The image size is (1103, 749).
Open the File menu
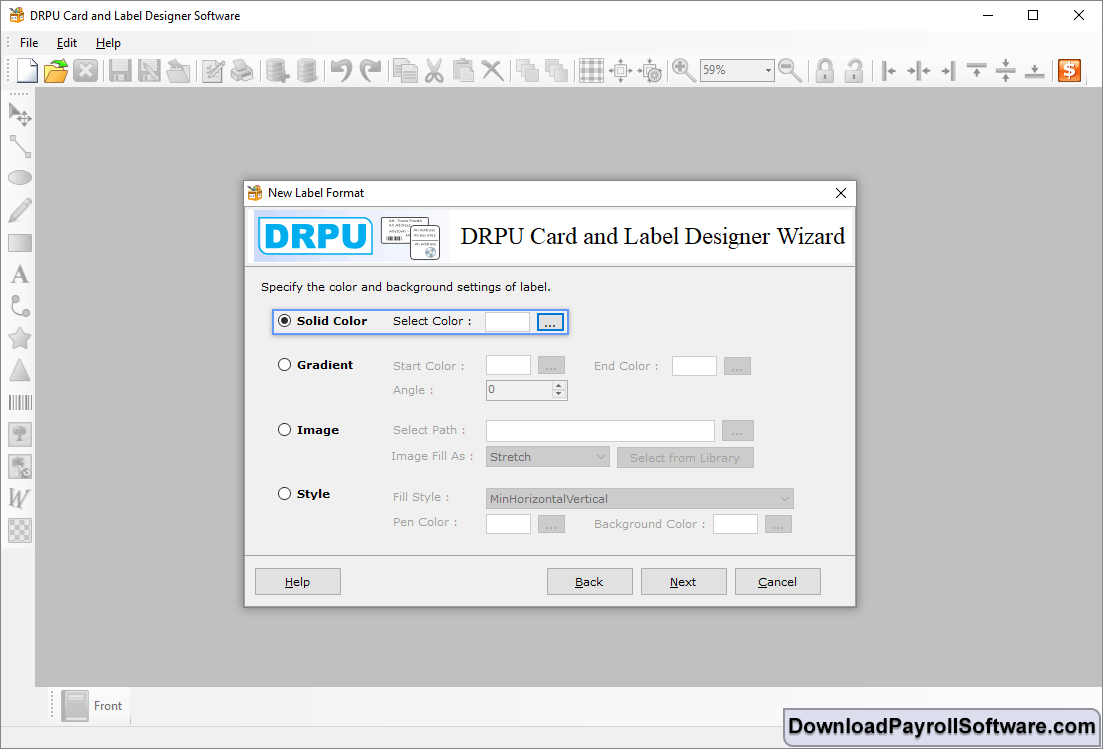(29, 43)
